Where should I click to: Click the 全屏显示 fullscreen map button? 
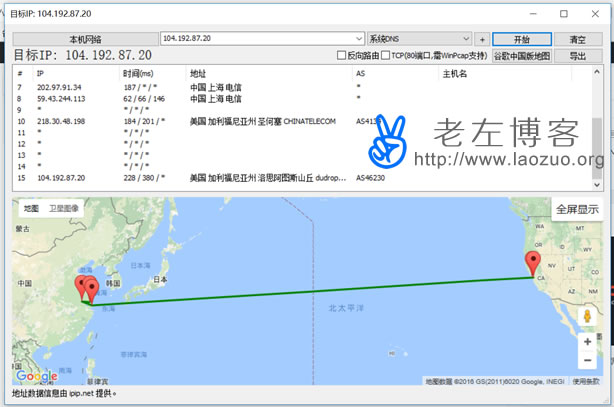[577, 209]
